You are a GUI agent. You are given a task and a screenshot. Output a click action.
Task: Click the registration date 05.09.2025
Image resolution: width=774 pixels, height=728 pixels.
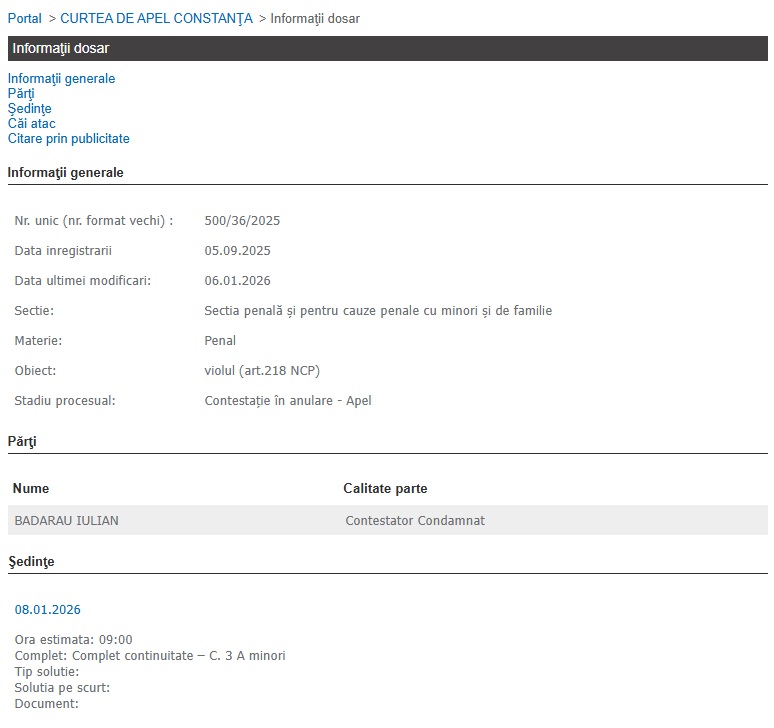tap(237, 251)
